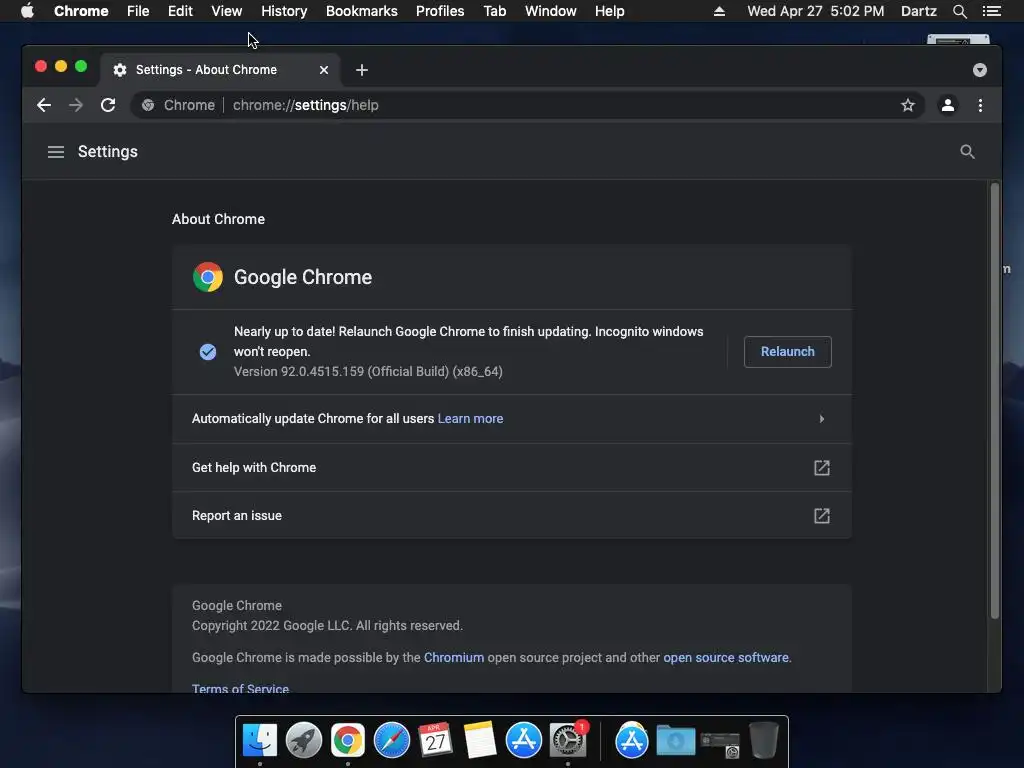Open Notes from the Dock
Screen dimensions: 1024x768
pos(480,740)
